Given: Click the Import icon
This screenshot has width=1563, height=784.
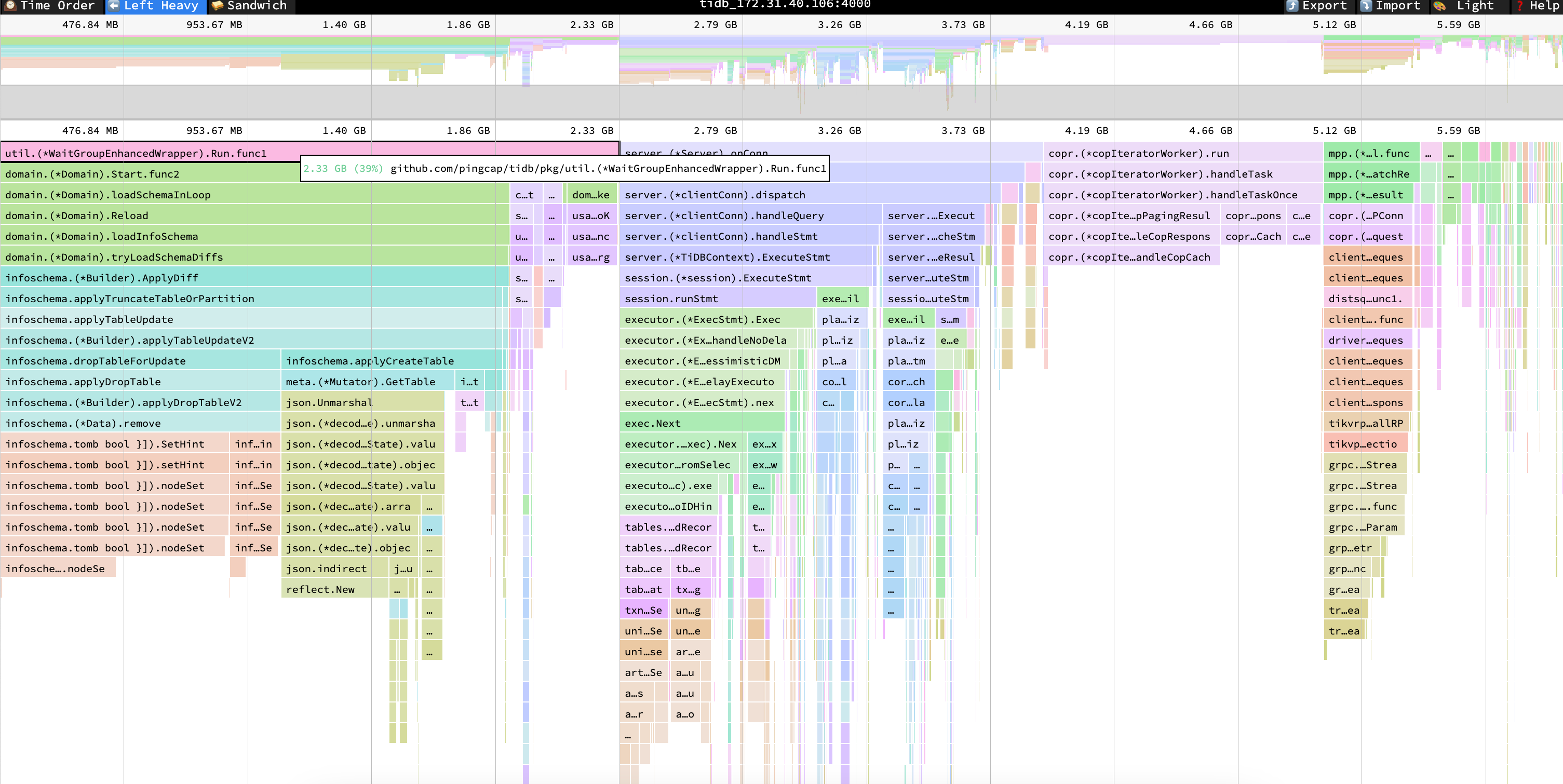Looking at the screenshot, I should 1366,6.
